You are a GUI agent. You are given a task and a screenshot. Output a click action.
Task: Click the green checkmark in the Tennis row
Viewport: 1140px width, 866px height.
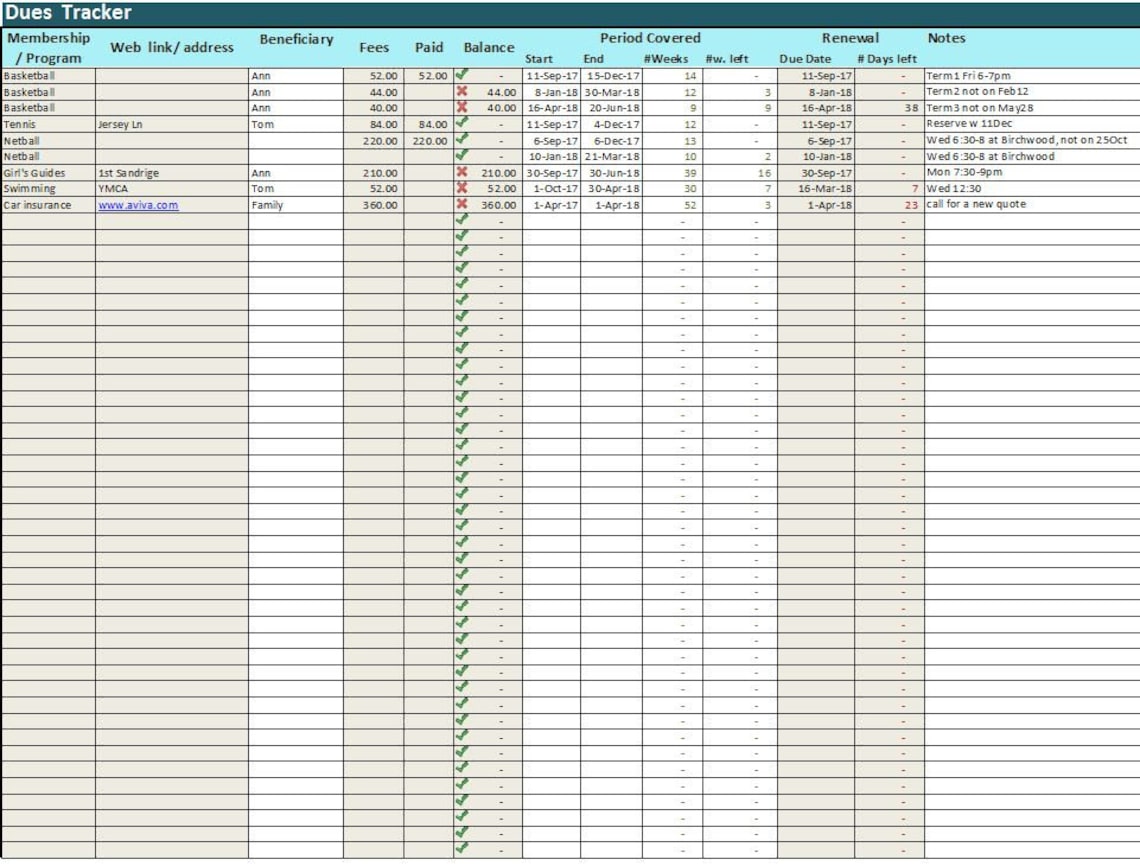(x=462, y=123)
